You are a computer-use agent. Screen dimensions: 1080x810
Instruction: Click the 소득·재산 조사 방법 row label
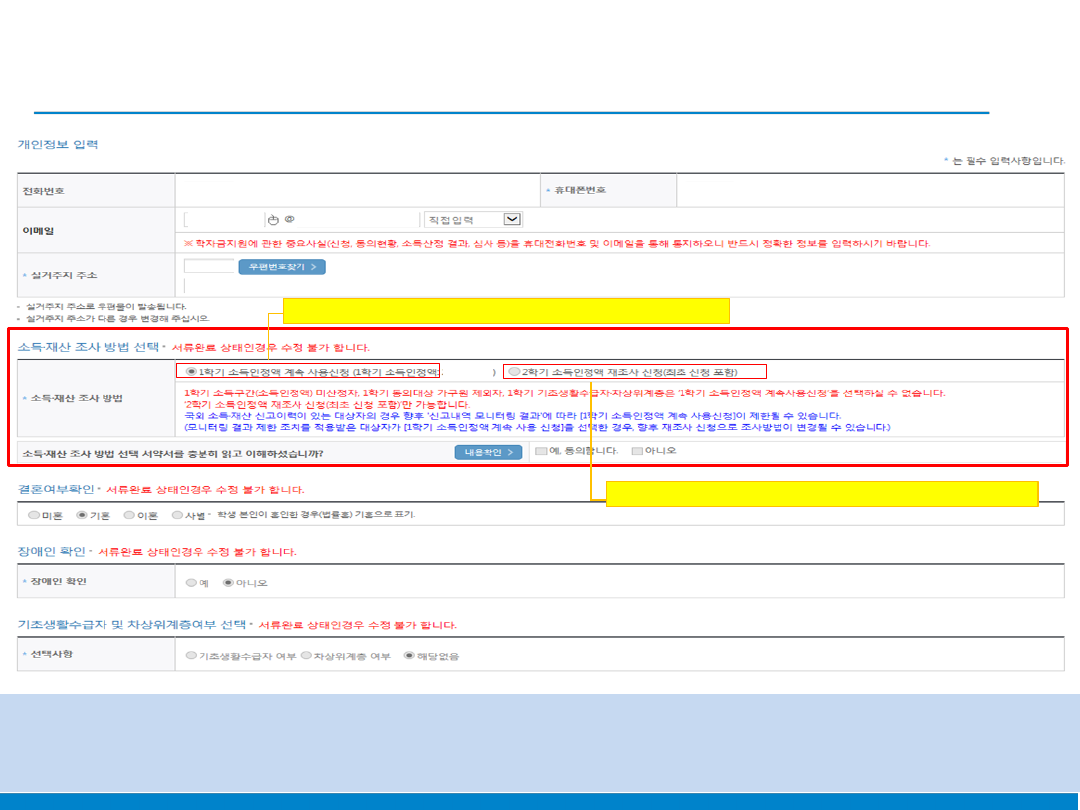[76, 398]
